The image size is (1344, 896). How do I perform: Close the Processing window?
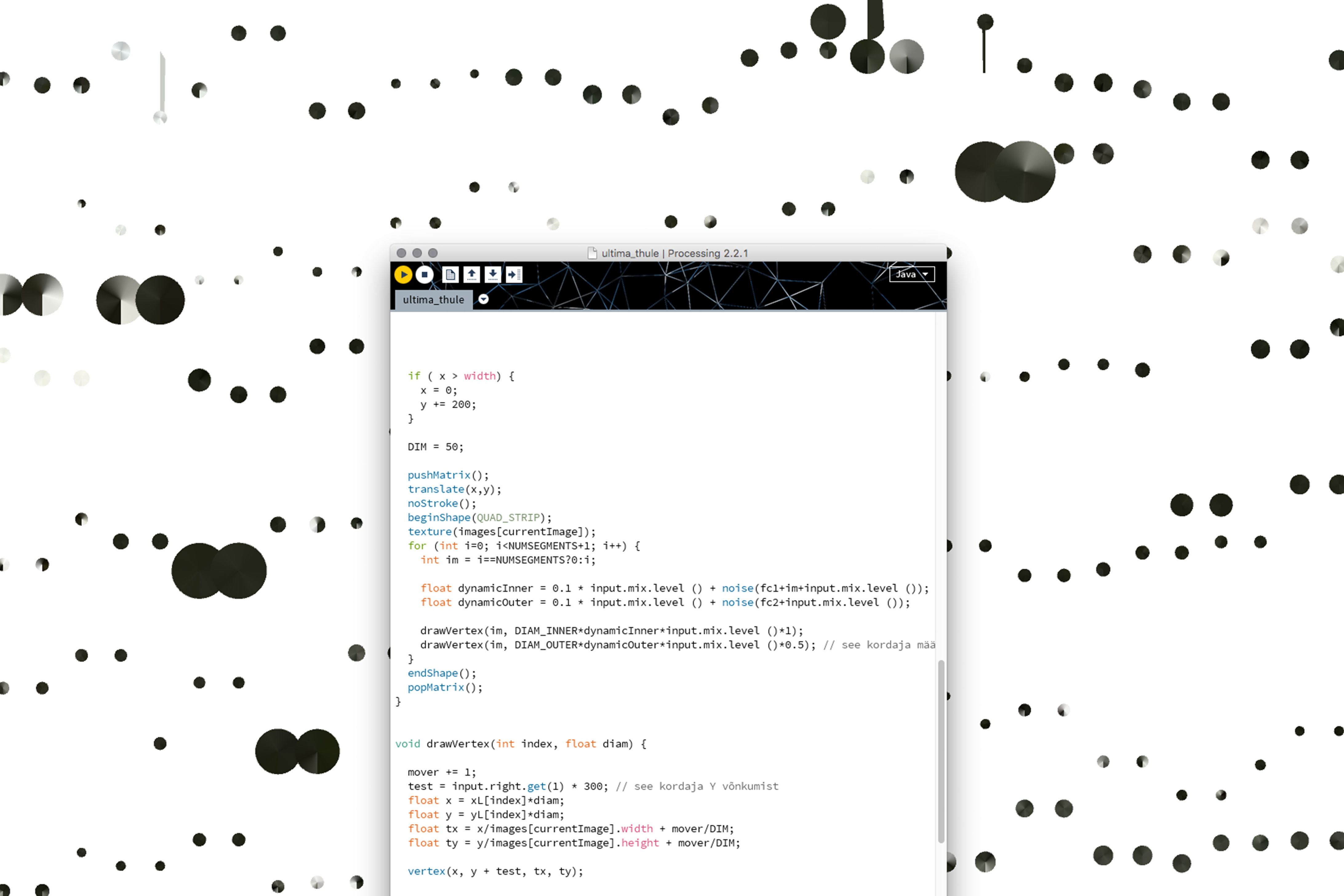coord(401,253)
